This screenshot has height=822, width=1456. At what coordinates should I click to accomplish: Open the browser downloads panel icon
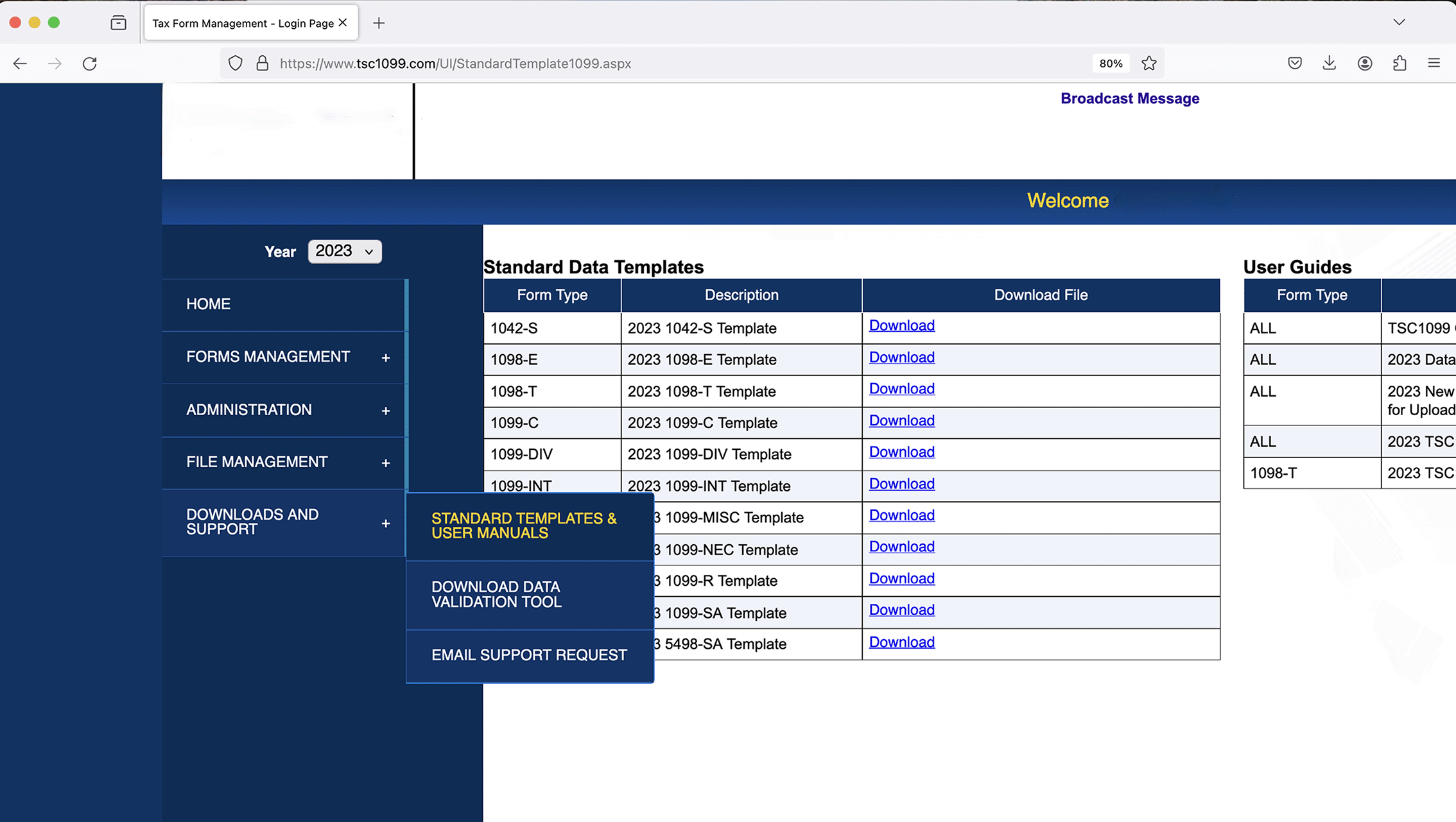click(x=1330, y=64)
